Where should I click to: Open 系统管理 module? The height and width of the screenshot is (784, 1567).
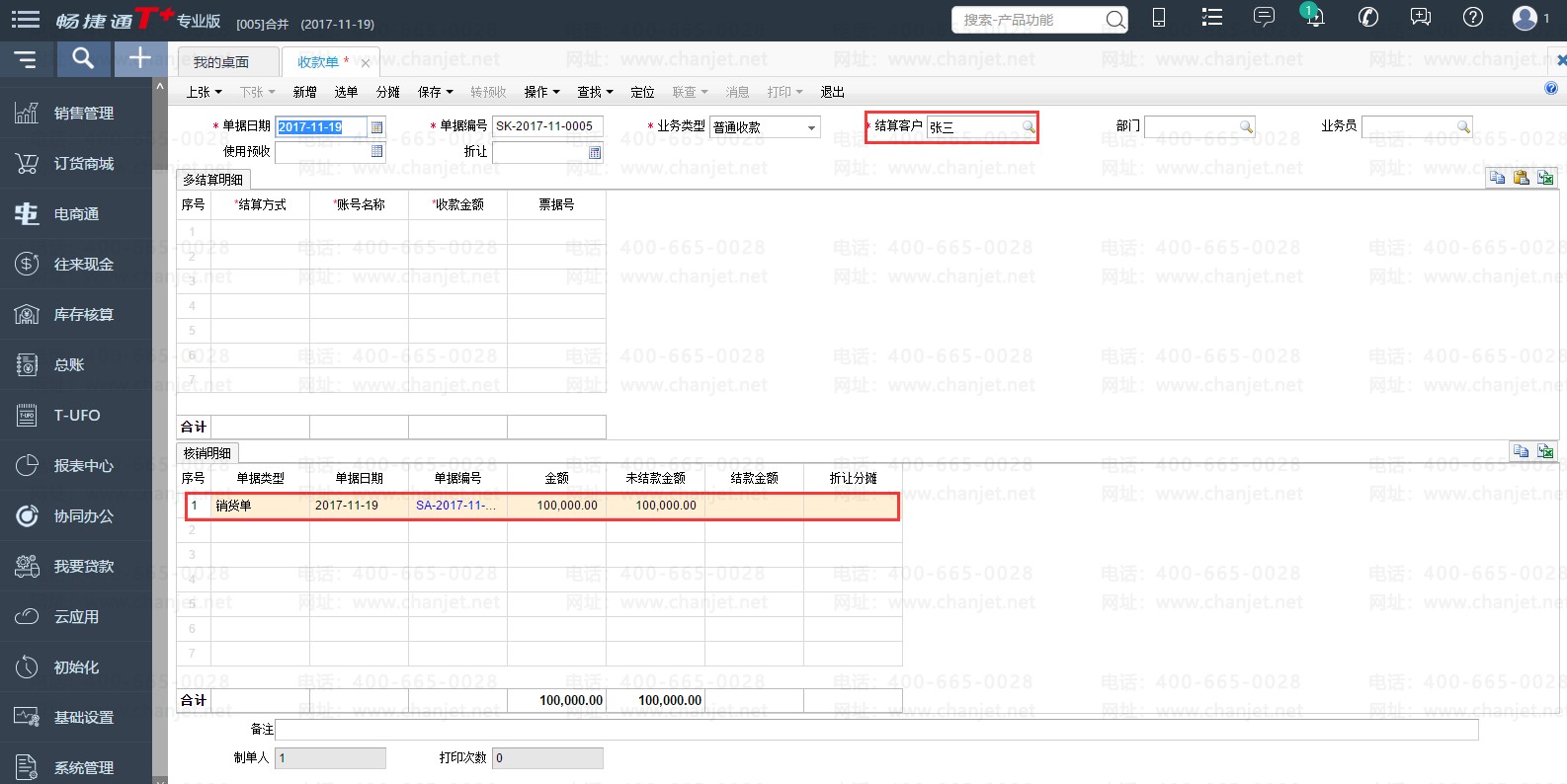click(x=76, y=767)
